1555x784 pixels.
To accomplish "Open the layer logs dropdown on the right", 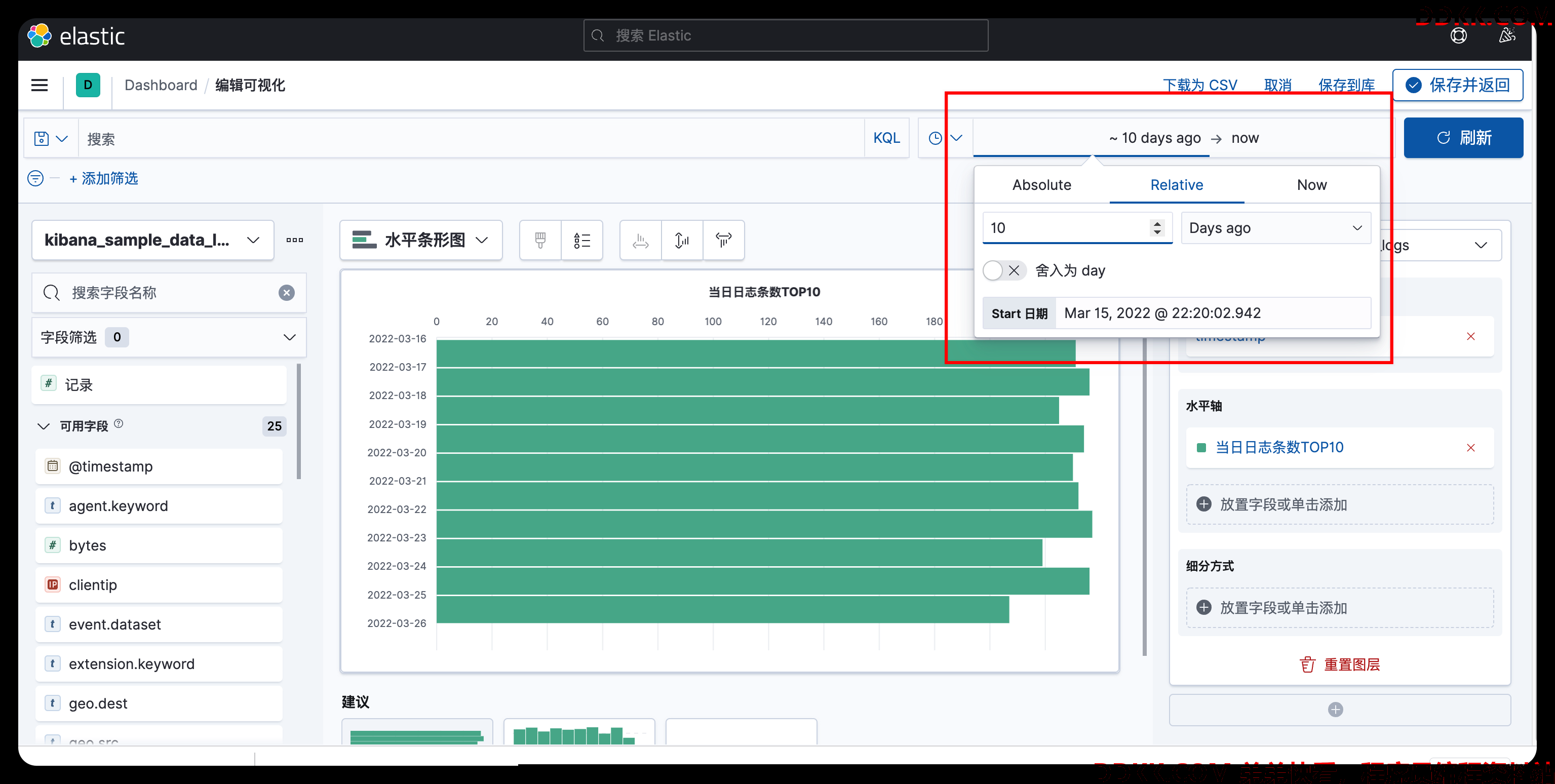I will coord(1443,245).
